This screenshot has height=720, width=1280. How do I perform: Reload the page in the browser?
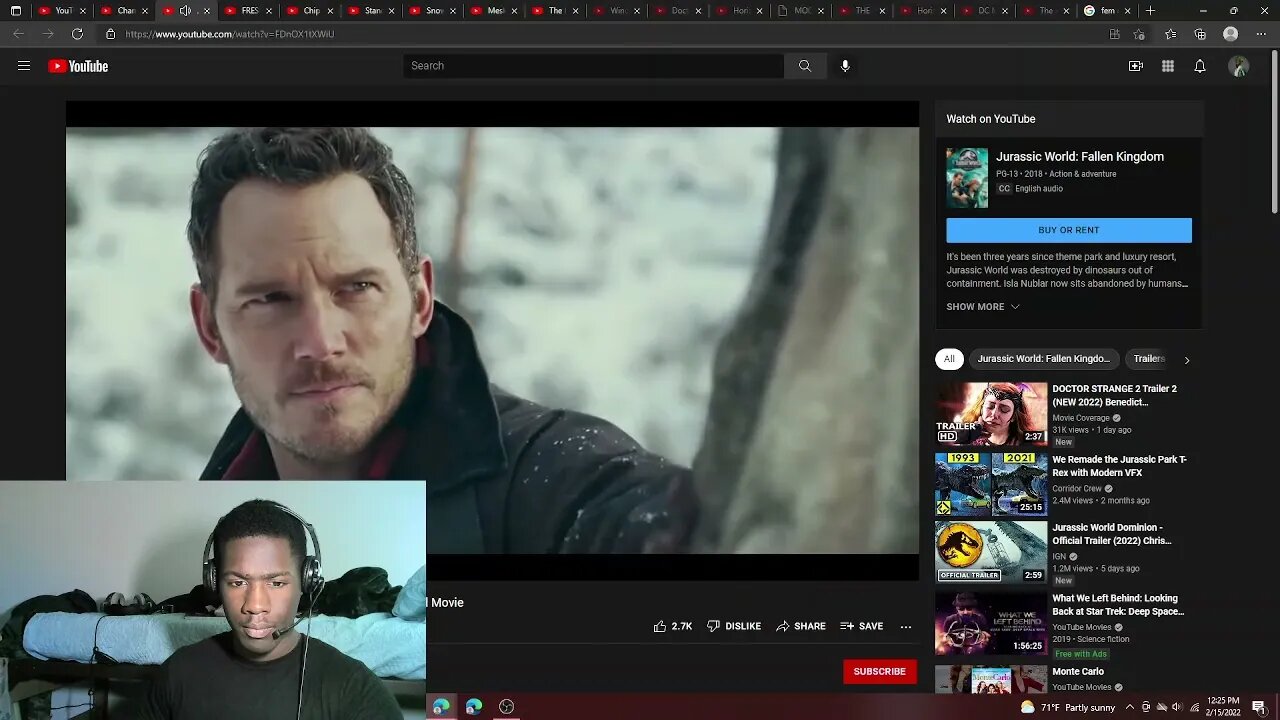click(x=77, y=34)
